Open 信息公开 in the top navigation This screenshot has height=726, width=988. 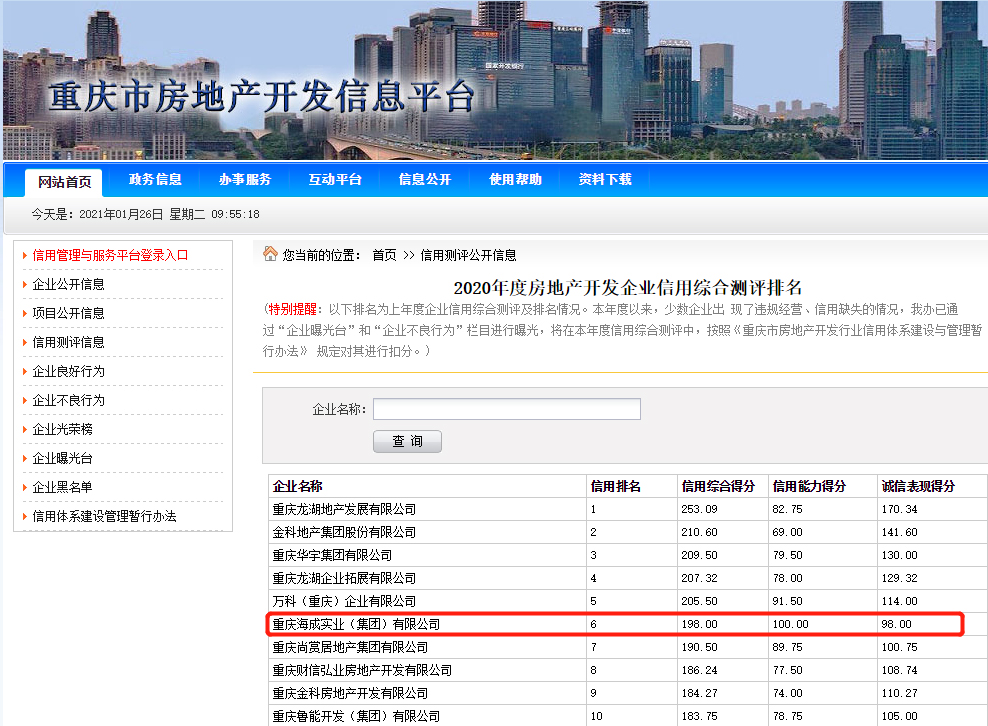click(425, 180)
